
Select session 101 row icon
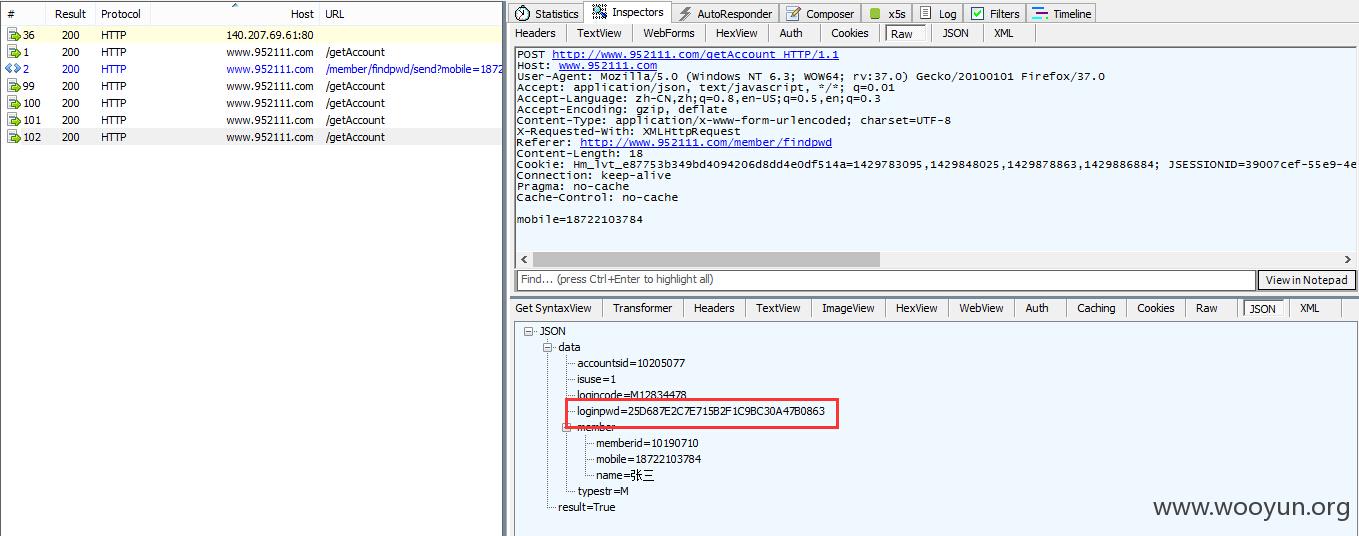(14, 120)
